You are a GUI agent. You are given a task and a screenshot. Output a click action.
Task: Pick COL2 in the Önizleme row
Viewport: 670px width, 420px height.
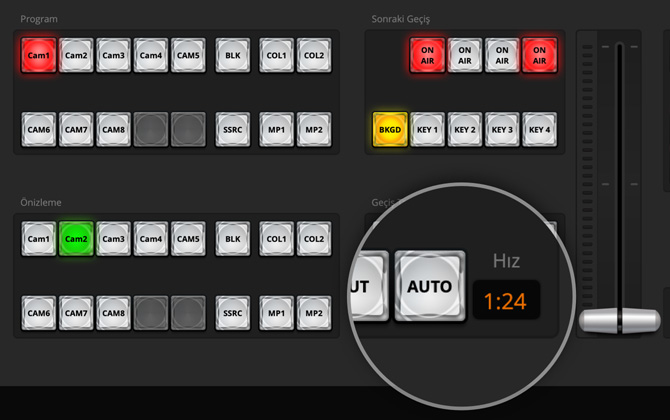pos(313,239)
